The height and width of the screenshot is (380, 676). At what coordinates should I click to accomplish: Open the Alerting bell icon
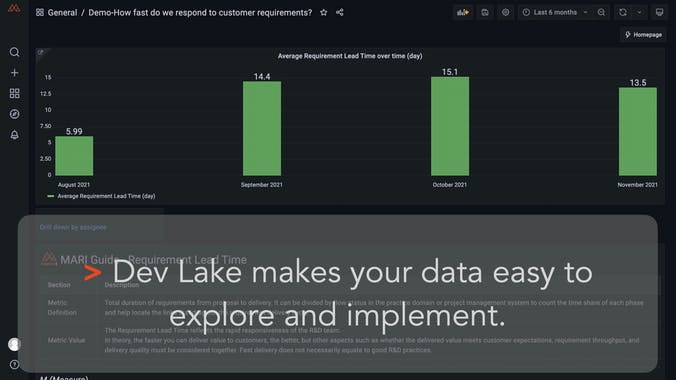[14, 135]
